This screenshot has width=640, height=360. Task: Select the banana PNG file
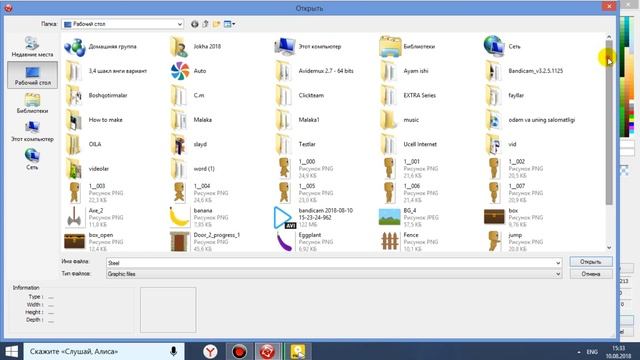click(199, 218)
